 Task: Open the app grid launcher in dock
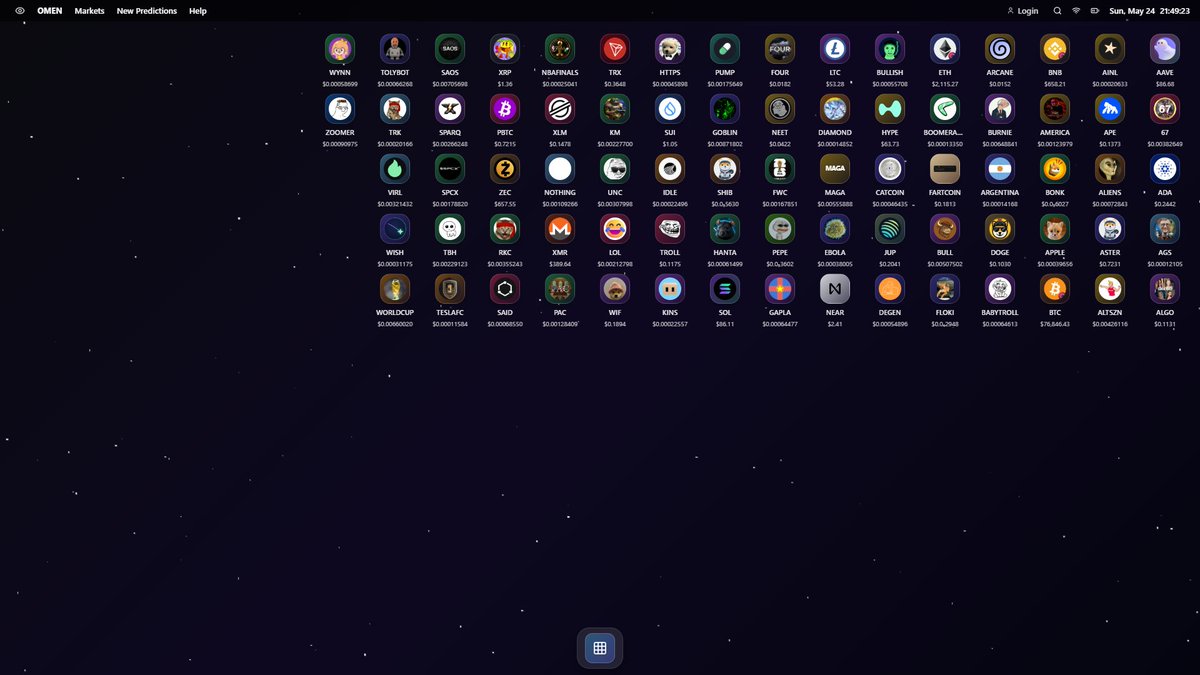[600, 648]
